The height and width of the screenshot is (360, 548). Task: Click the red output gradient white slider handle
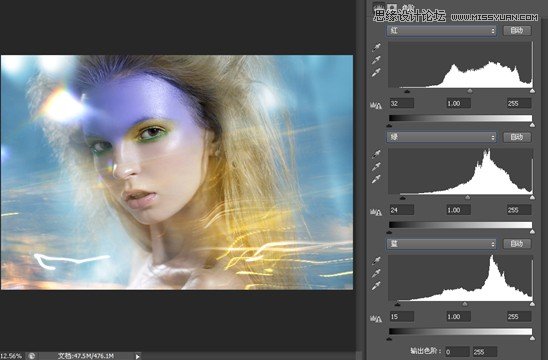click(532, 125)
